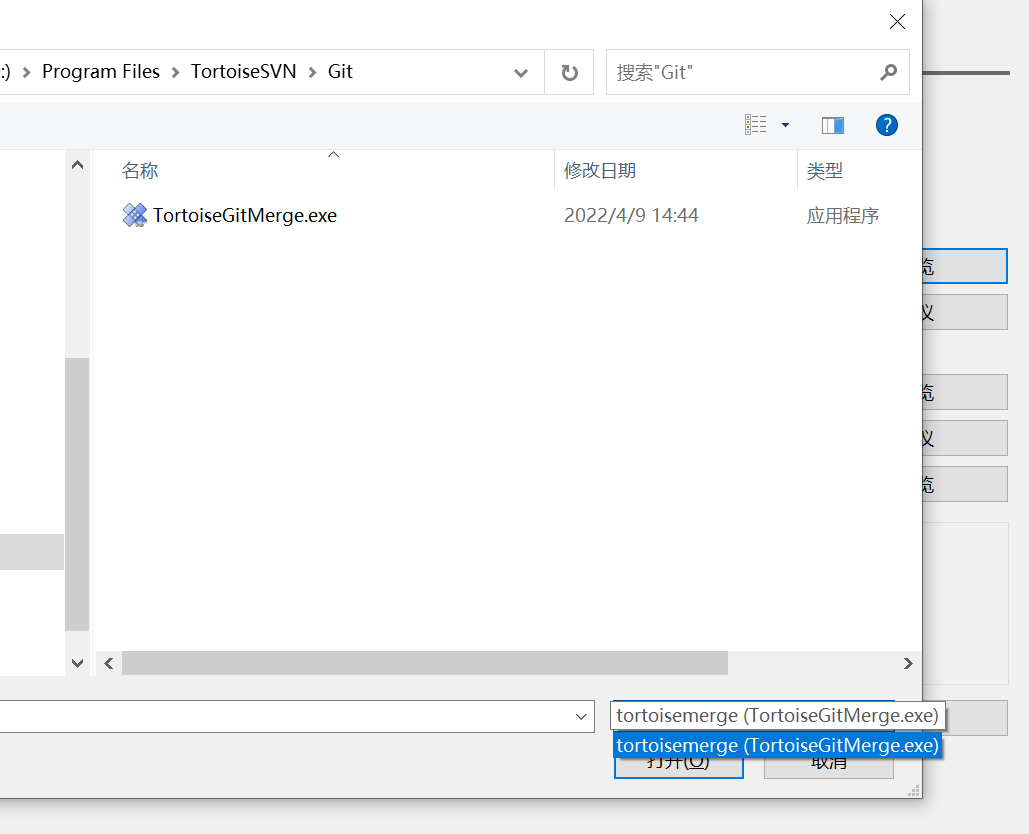Navigate to the Program Files breadcrumb
This screenshot has height=834, width=1029.
(100, 71)
